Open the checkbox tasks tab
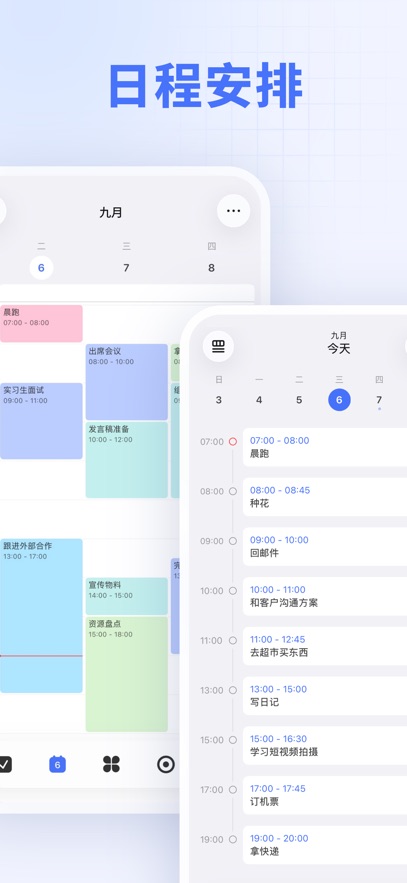Image resolution: width=407 pixels, height=883 pixels. (x=5, y=764)
